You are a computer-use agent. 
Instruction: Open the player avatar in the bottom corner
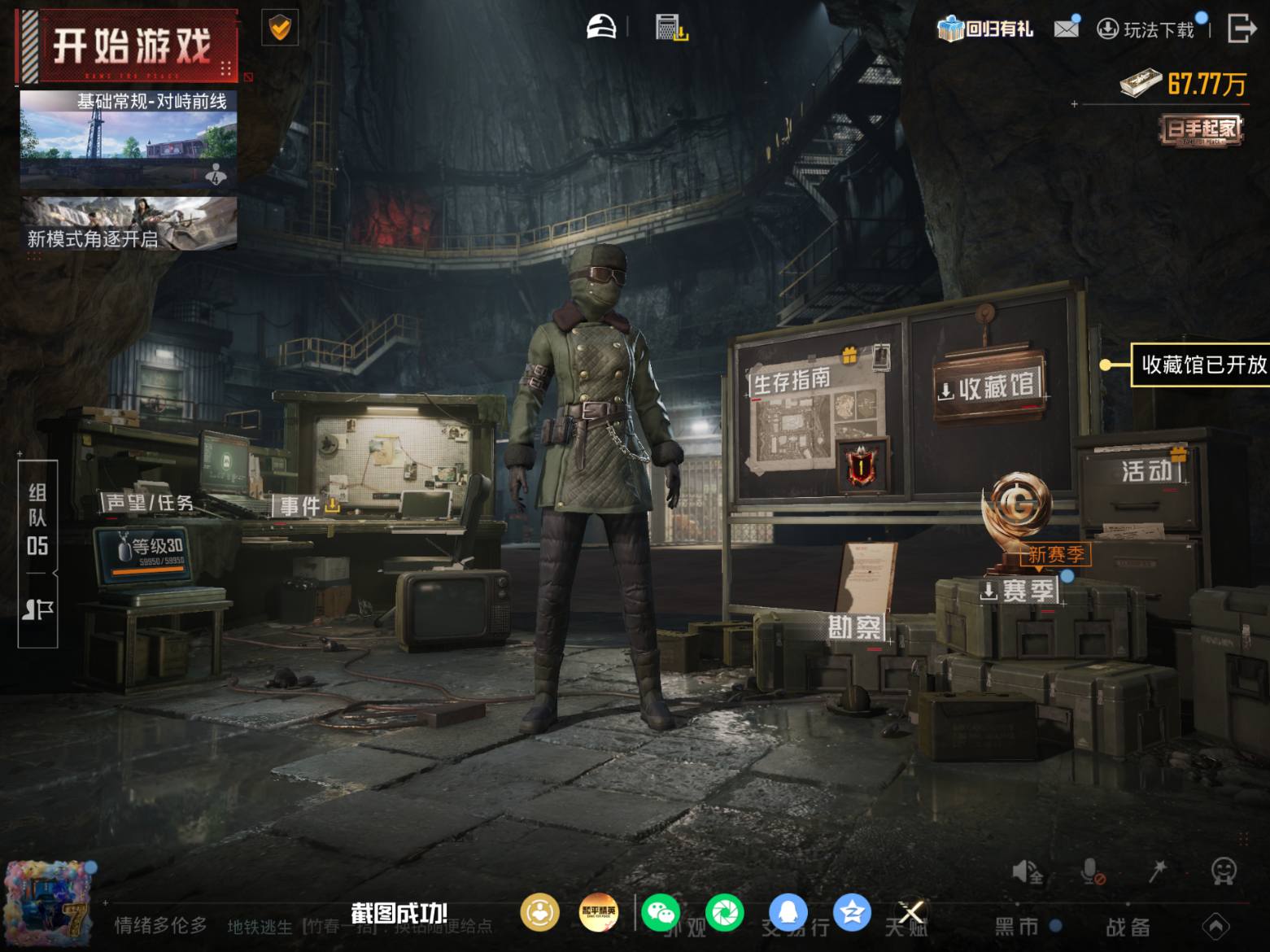47,903
